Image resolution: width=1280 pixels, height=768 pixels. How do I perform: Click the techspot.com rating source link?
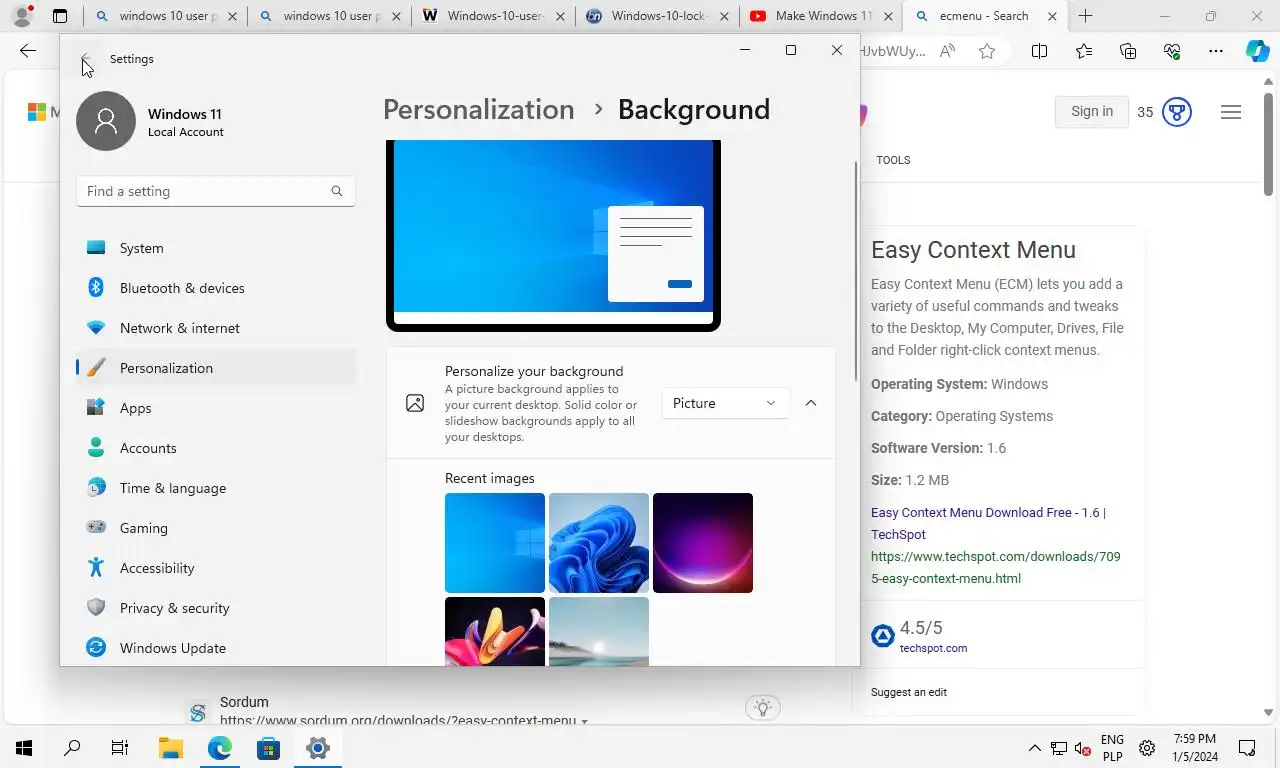point(933,648)
